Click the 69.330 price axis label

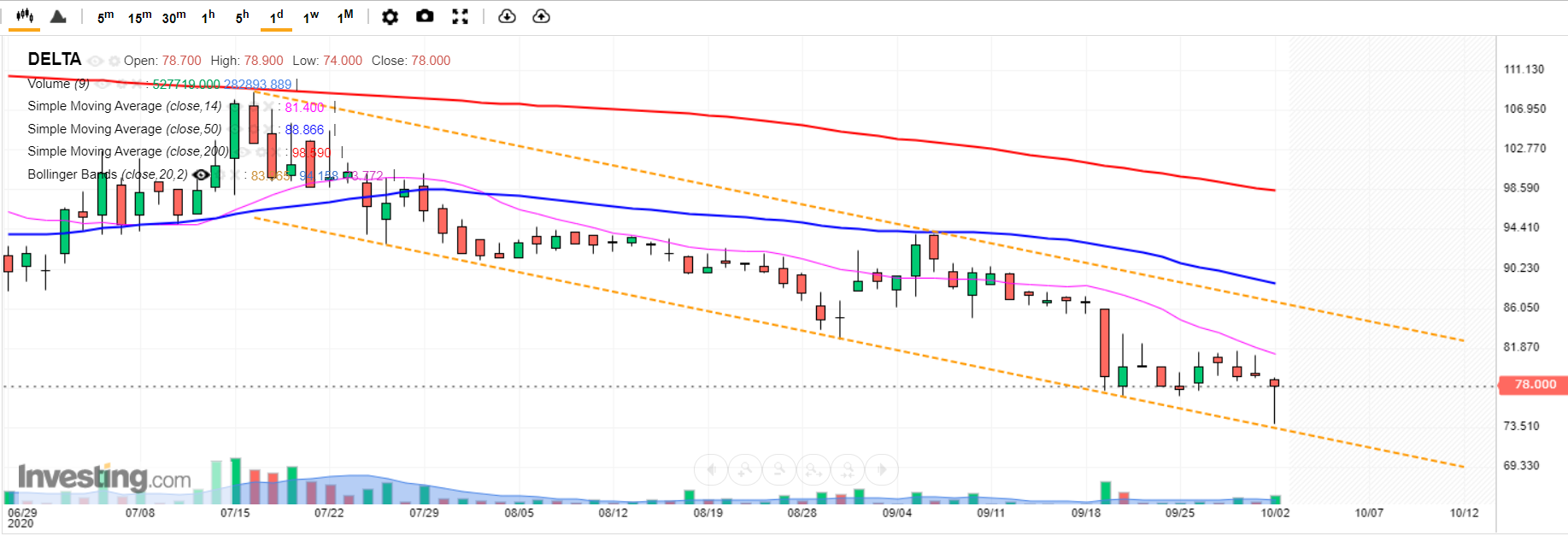point(1521,466)
